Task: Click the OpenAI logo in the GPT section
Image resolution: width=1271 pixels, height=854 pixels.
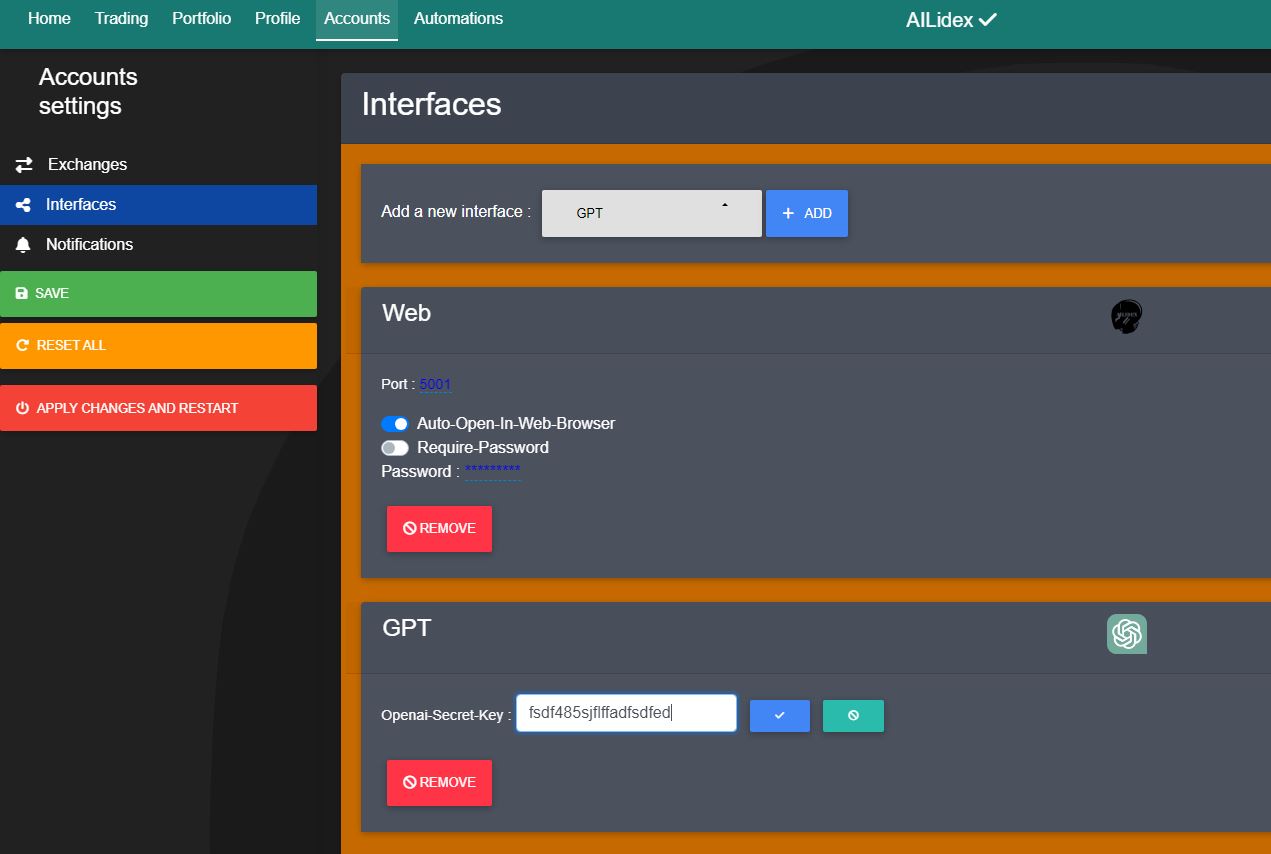Action: tap(1127, 633)
